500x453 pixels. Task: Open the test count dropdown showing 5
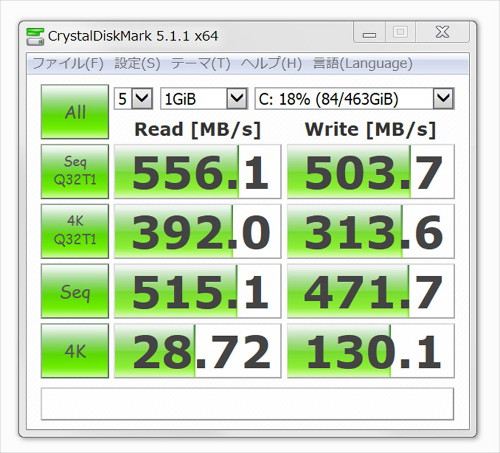tap(133, 99)
